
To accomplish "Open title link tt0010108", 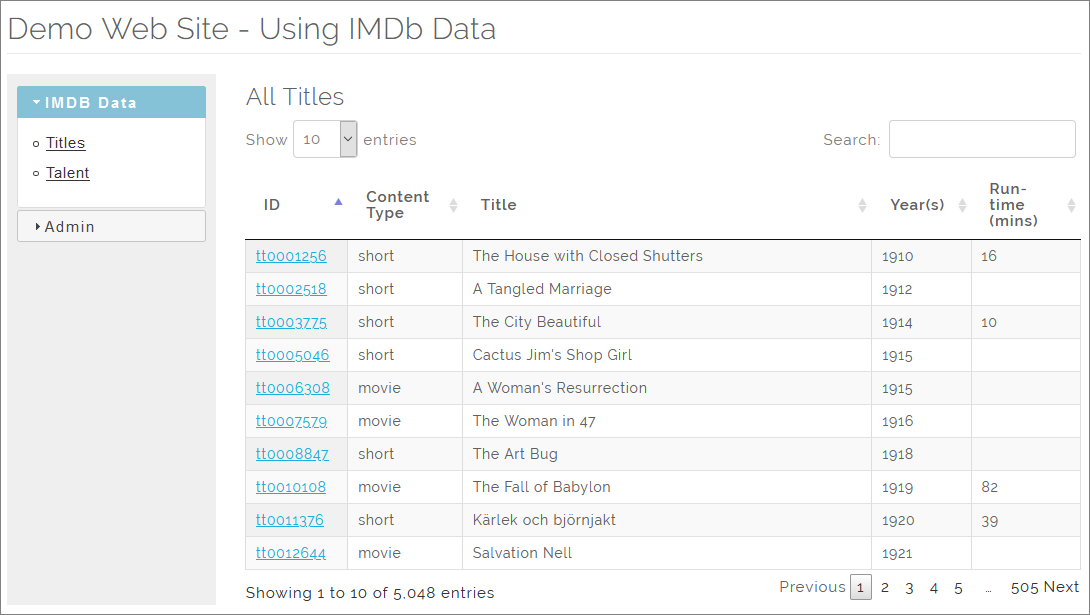I will click(x=290, y=487).
